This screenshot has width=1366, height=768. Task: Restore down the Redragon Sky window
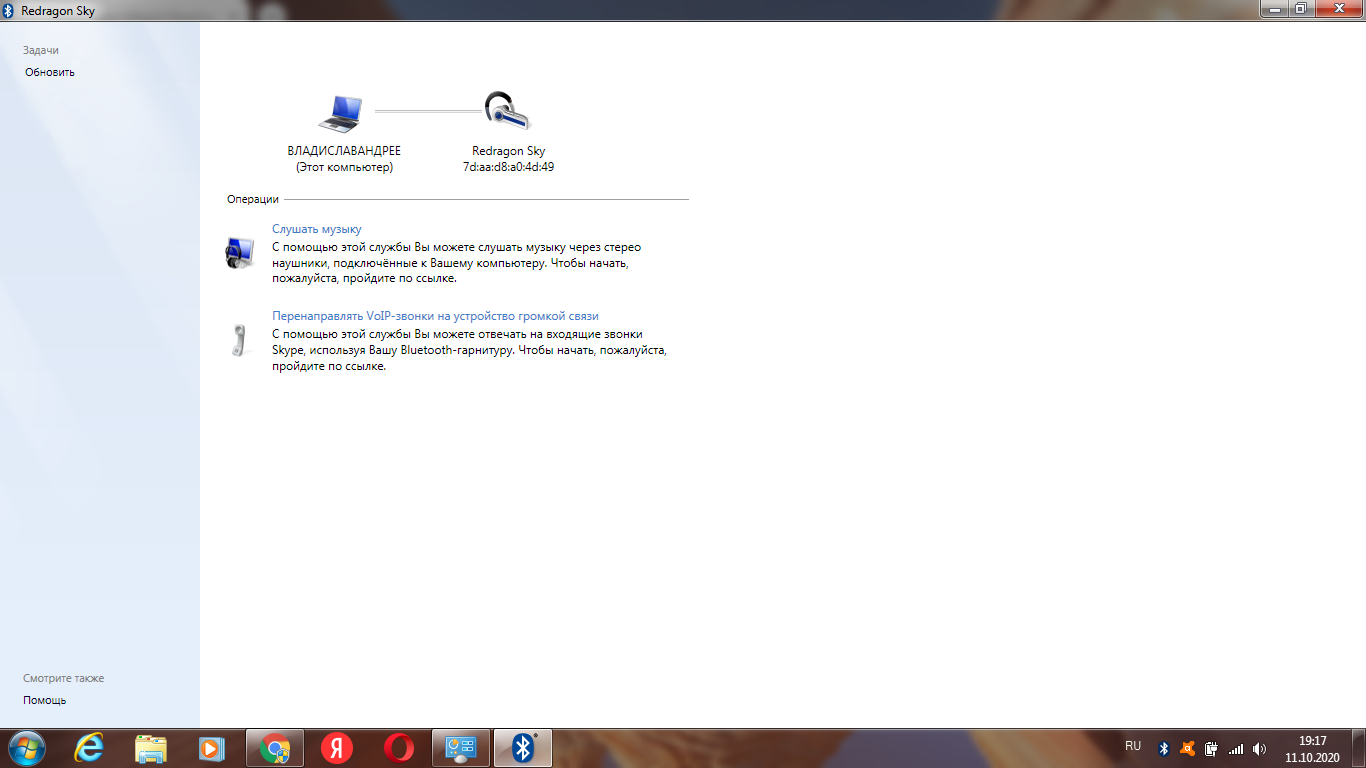(1300, 8)
